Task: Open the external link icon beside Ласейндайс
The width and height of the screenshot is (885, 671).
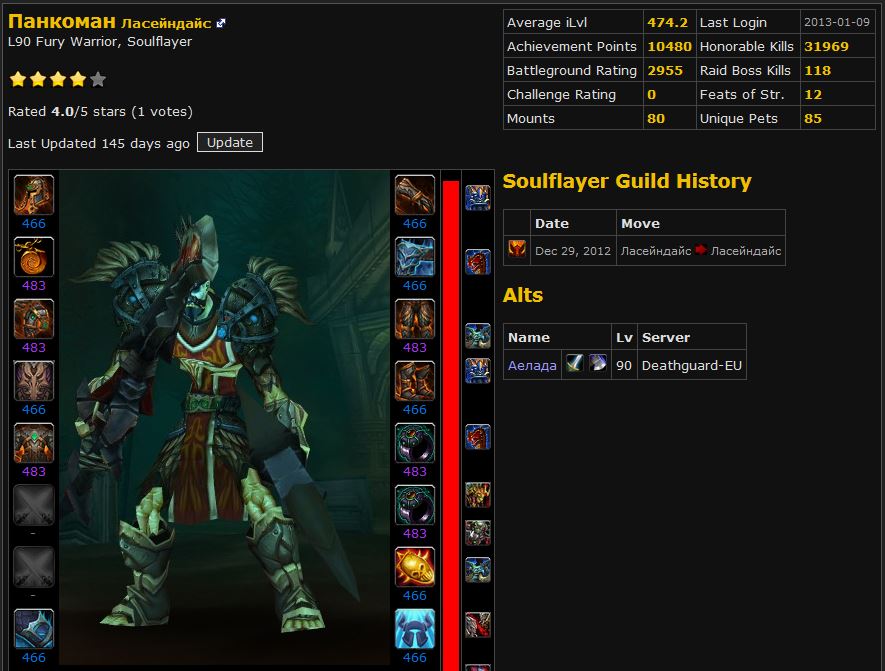Action: [221, 24]
